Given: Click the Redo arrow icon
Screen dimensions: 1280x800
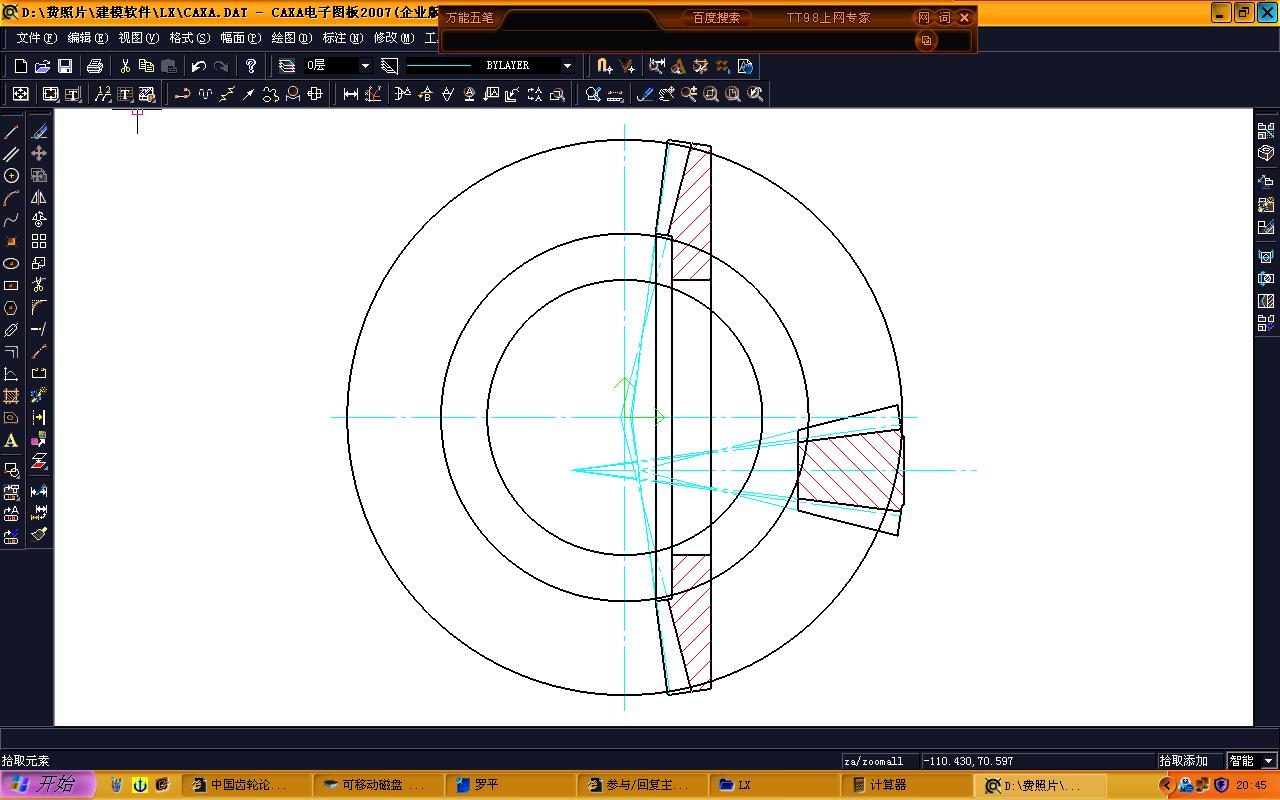Looking at the screenshot, I should (221, 66).
